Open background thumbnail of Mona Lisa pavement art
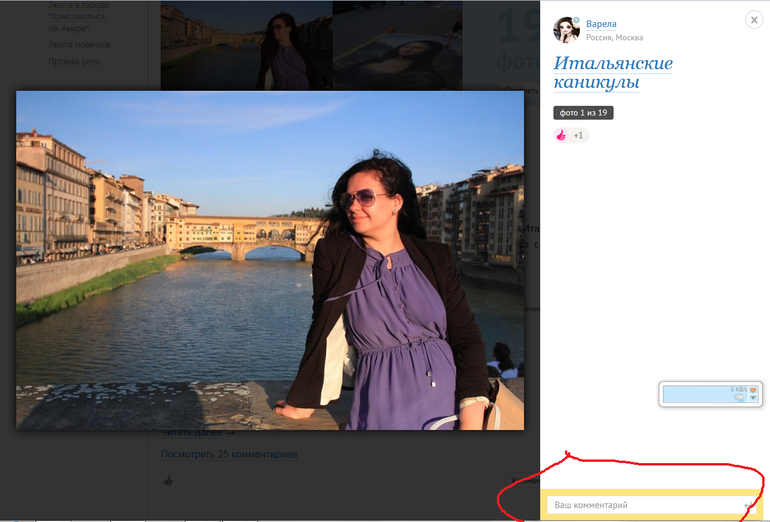Viewport: 770px width, 522px height. [398, 45]
